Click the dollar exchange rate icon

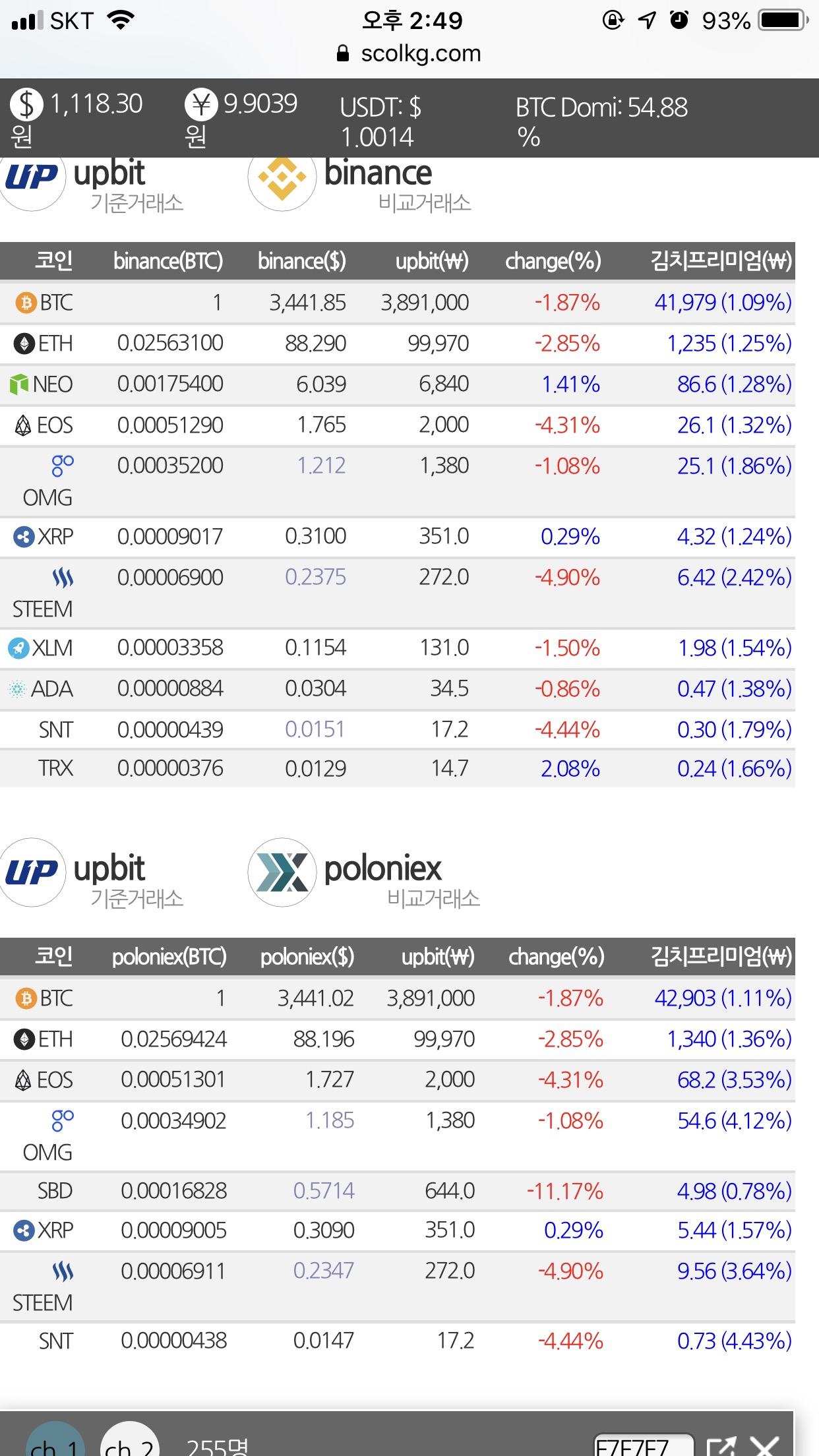(x=26, y=105)
